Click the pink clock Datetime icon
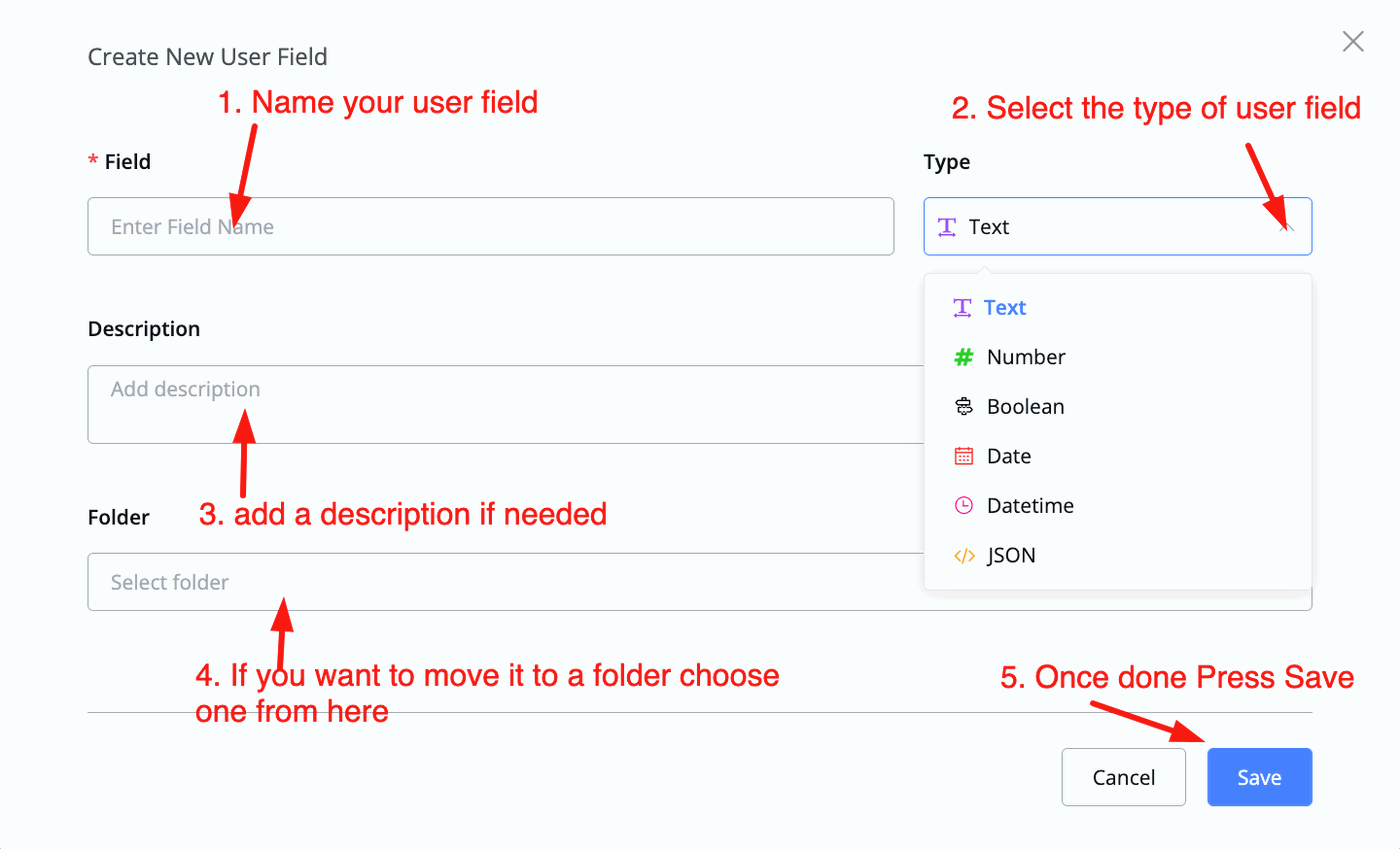 click(x=963, y=506)
